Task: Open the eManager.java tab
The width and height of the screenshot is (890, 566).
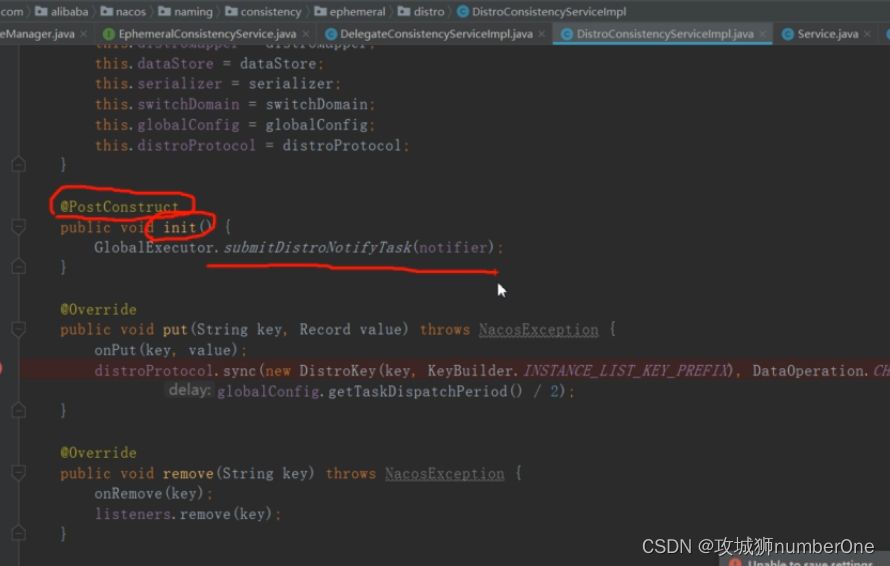Action: [x=37, y=34]
